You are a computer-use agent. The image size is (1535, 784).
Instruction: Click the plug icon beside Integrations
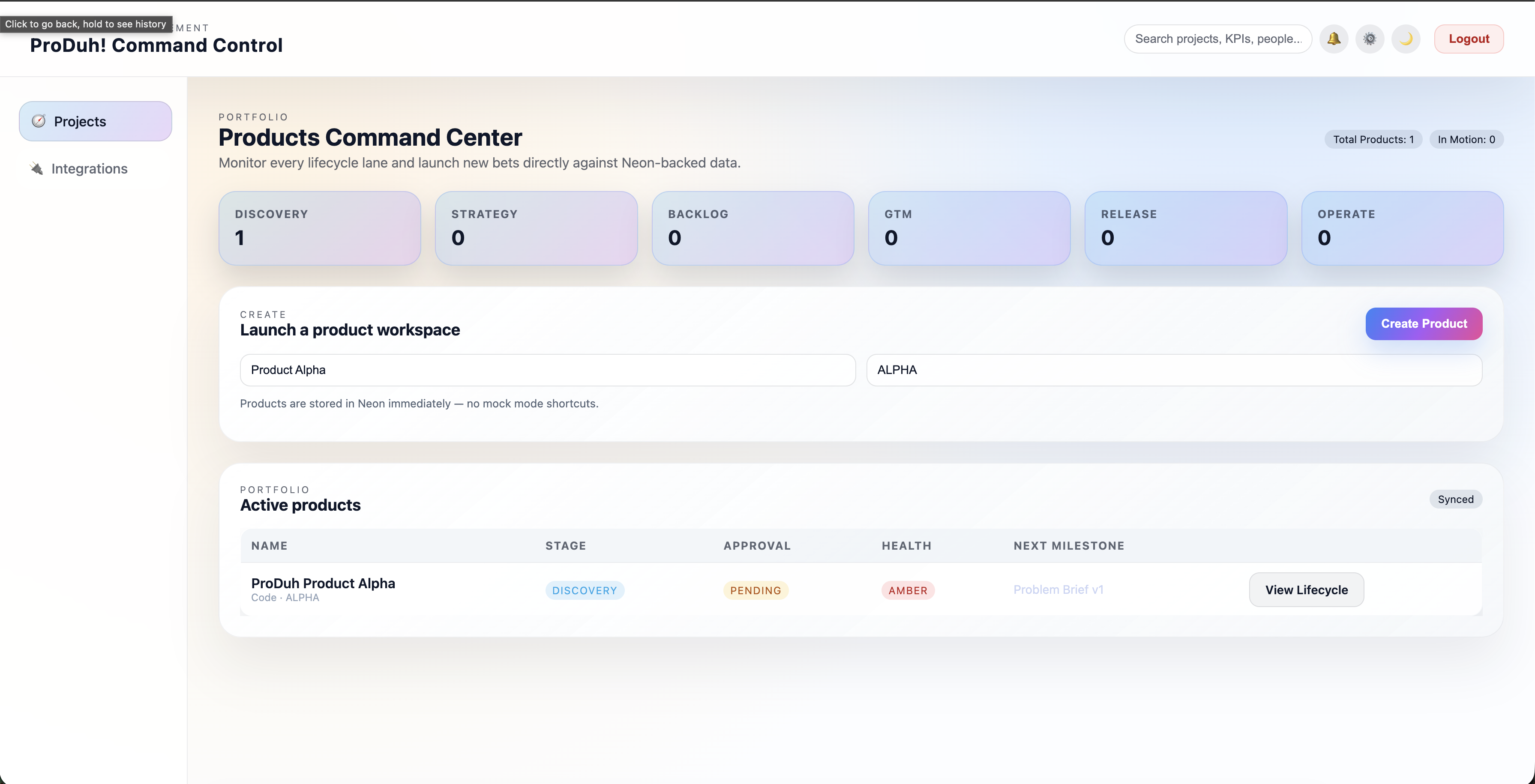point(36,169)
